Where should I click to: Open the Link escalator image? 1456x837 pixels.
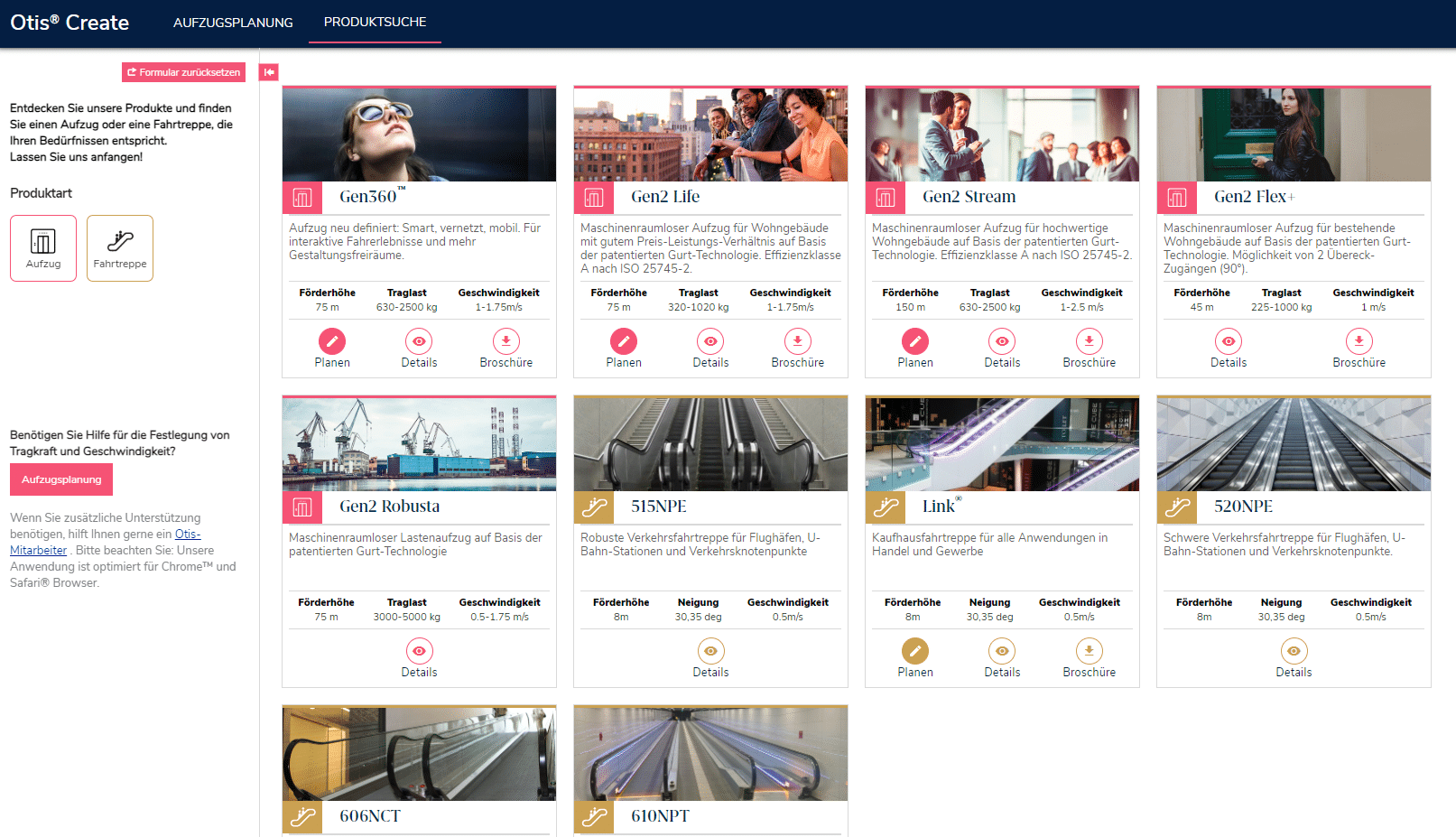click(1002, 444)
